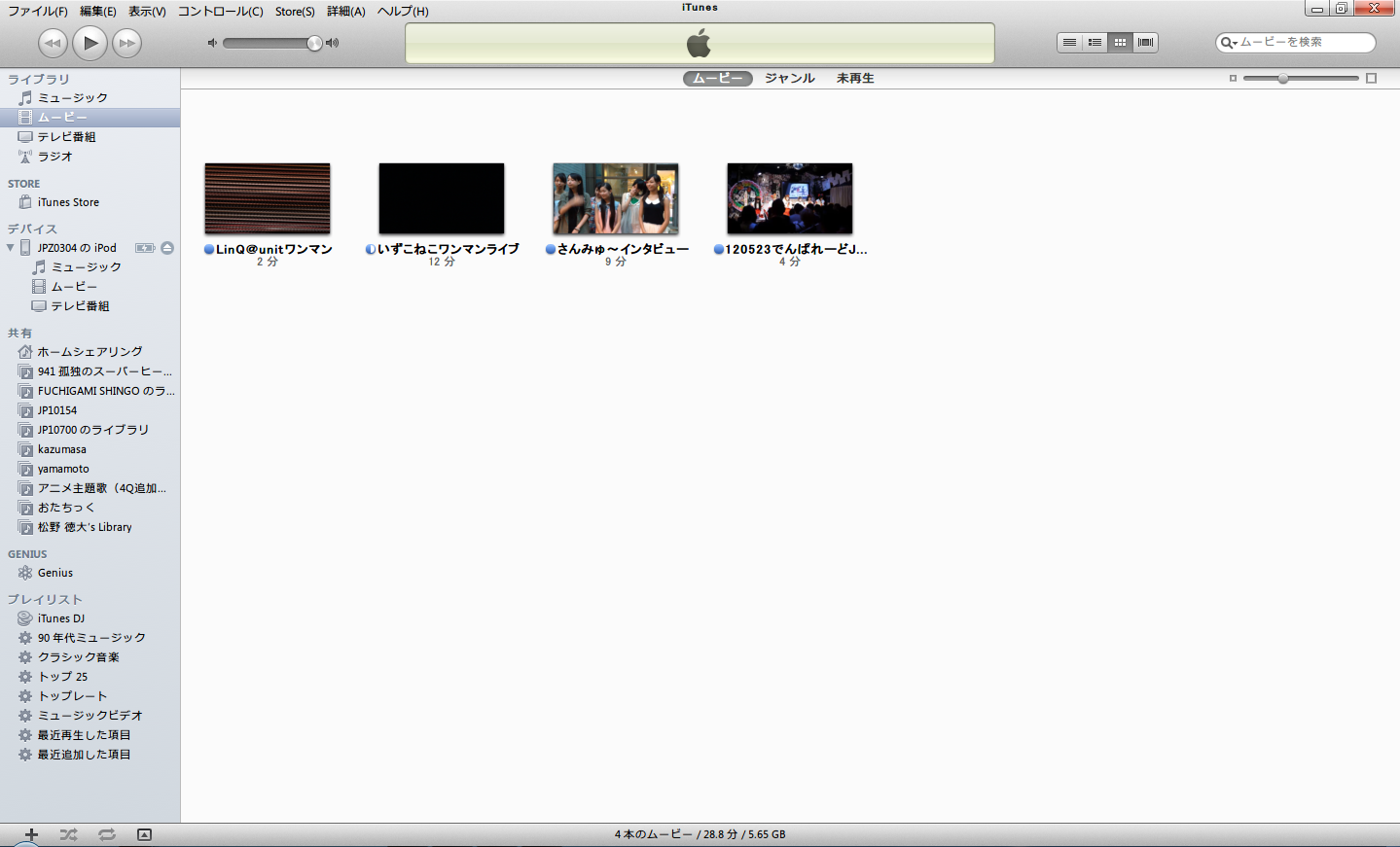Open the 941 孤独のスーパーヒー shared library
The image size is (1400, 847).
pyautogui.click(x=90, y=371)
